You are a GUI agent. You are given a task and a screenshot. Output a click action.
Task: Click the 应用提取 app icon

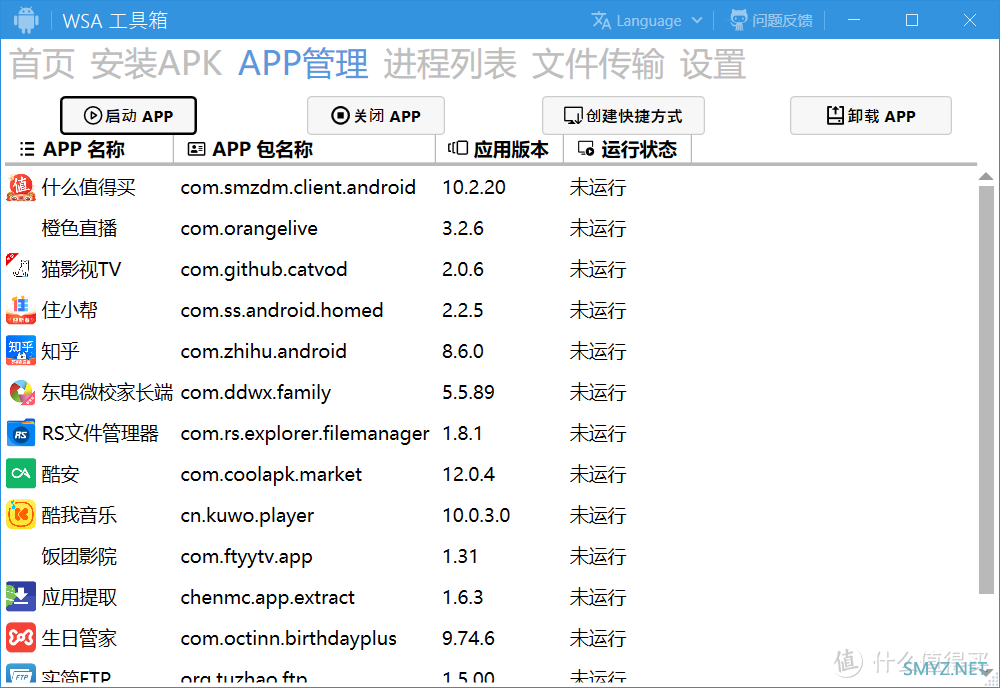point(21,597)
